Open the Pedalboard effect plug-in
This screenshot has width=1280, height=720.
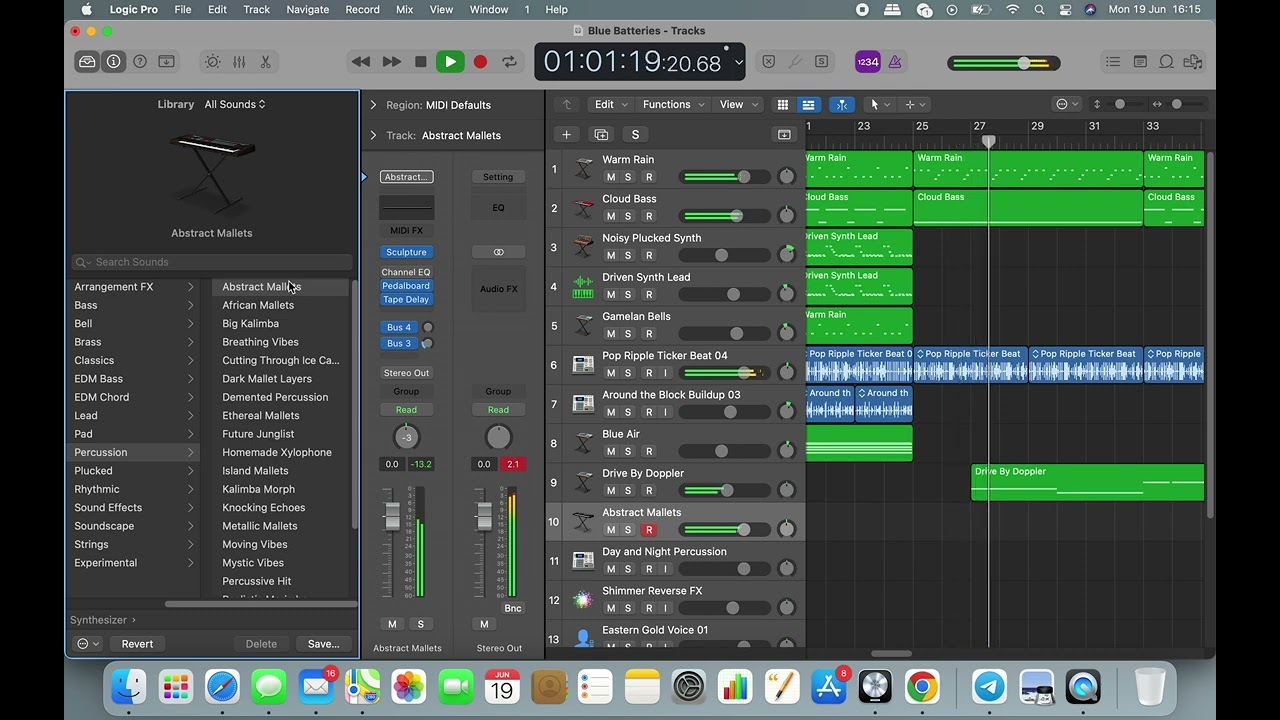pyautogui.click(x=406, y=286)
